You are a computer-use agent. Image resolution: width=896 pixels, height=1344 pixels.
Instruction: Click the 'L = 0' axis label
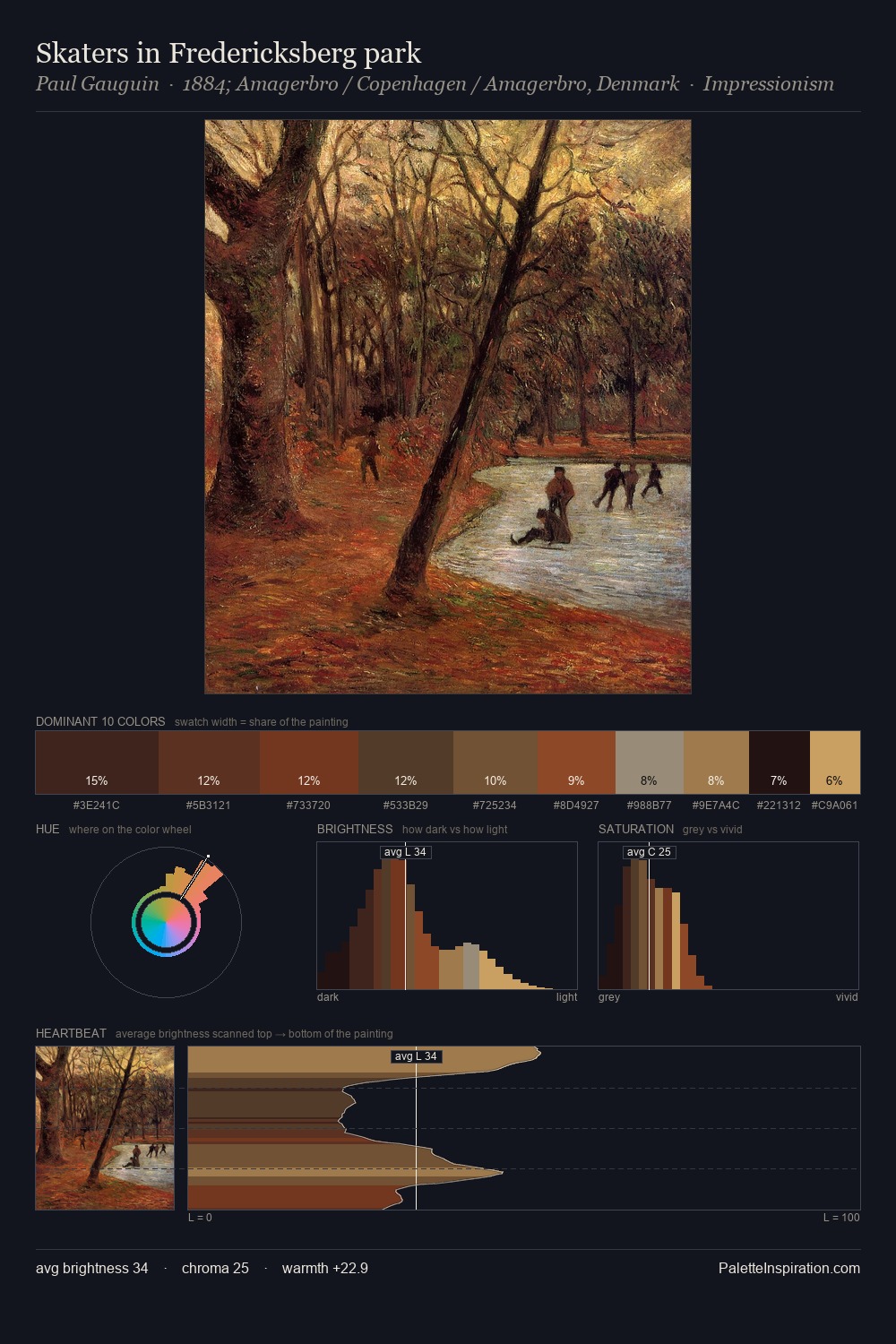[200, 1217]
